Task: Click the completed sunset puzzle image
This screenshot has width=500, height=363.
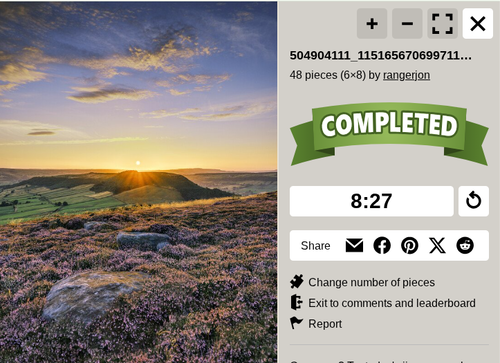Action: tap(138, 182)
